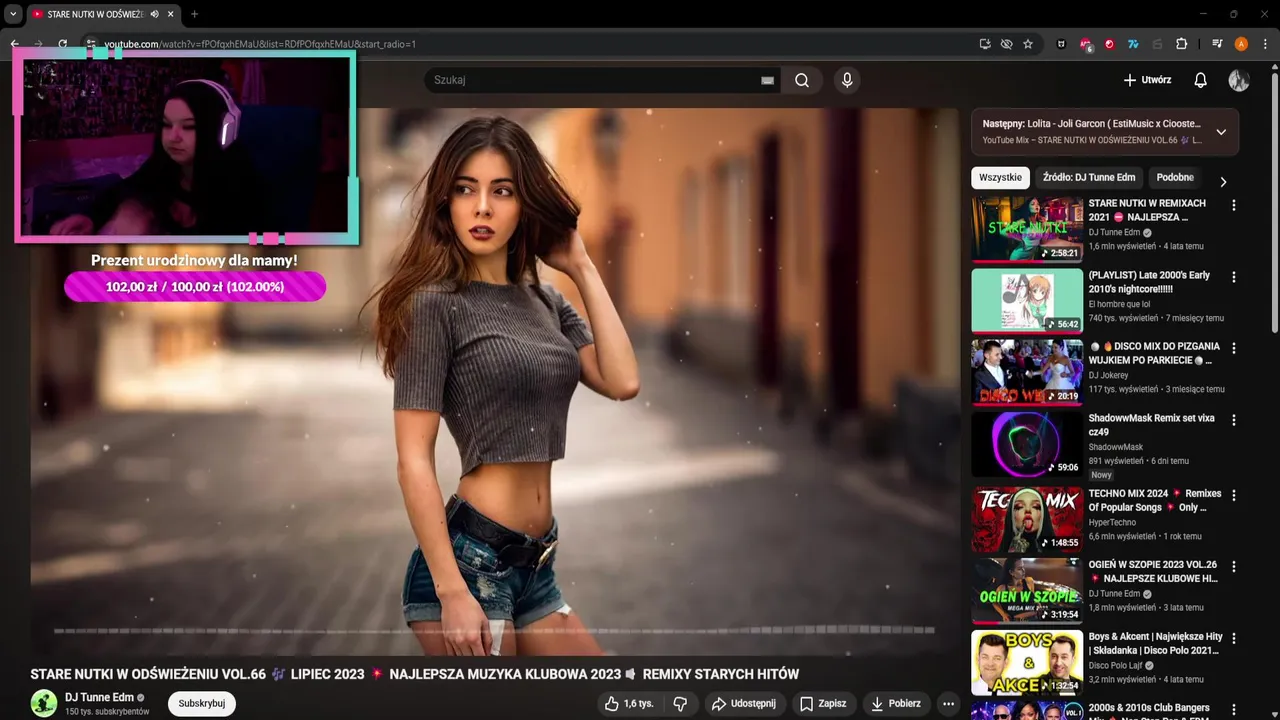Click the Disco Polo Lajf channel name
This screenshot has height=720, width=1280.
1116,665
